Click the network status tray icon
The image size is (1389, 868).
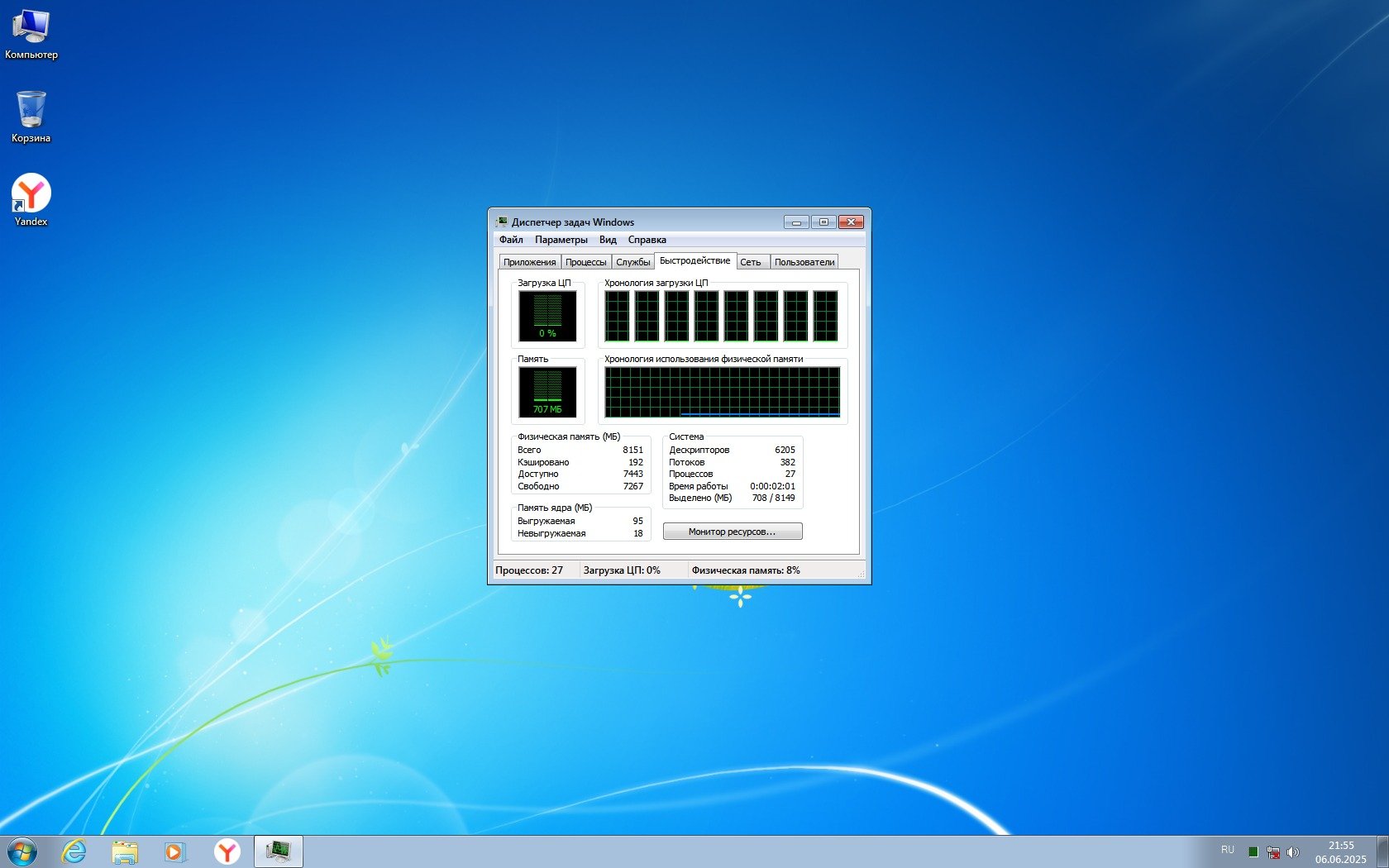coord(1273,851)
